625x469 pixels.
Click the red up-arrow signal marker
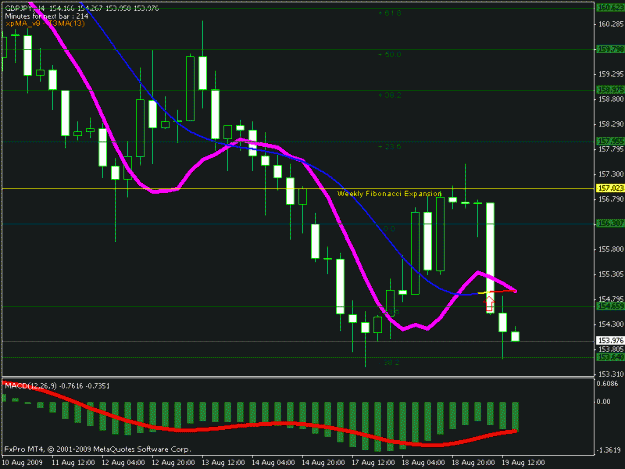(x=489, y=304)
